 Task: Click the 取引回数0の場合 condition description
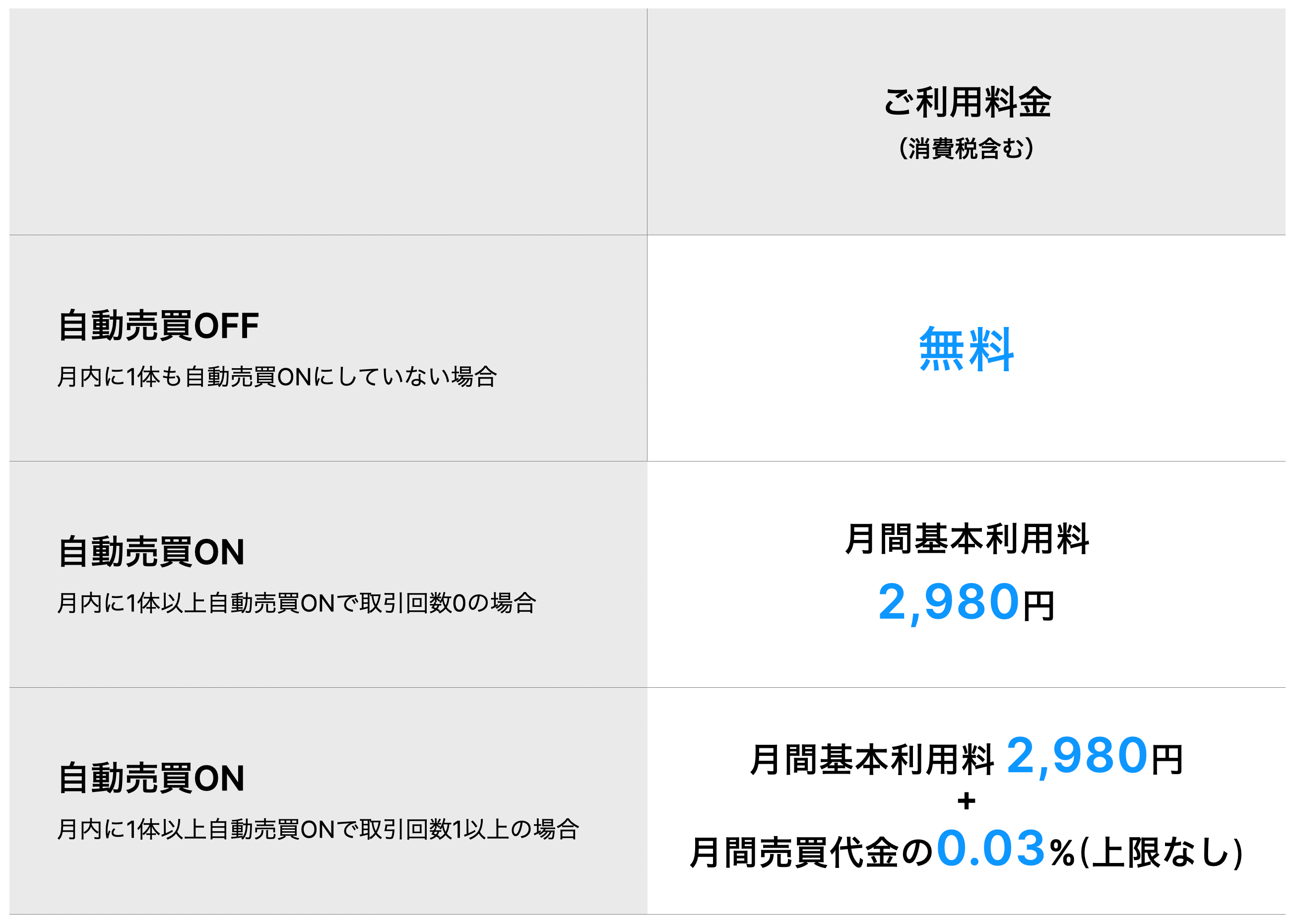pyautogui.click(x=296, y=603)
